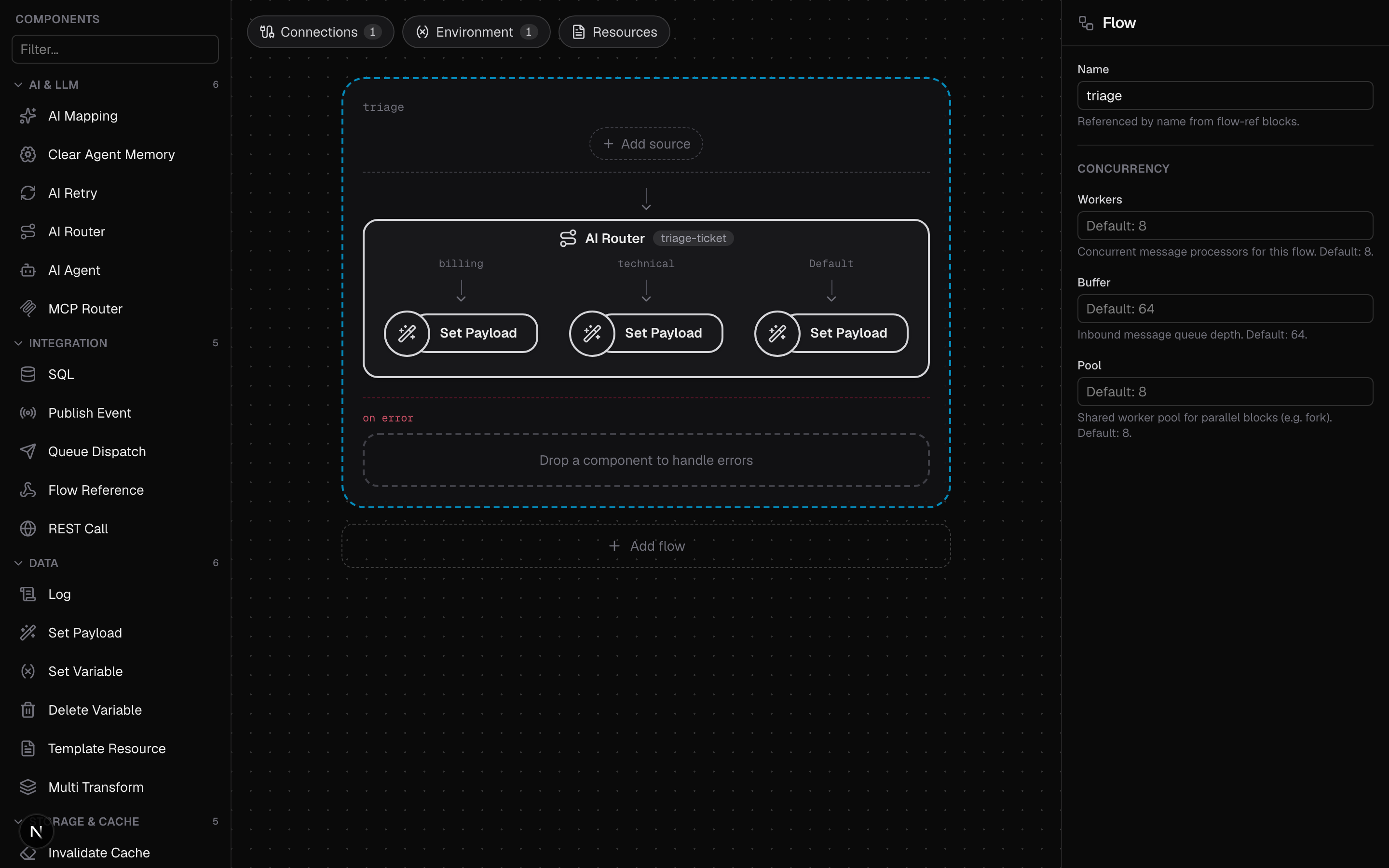Open the Environment tab
This screenshot has width=1389, height=868.
tap(476, 31)
